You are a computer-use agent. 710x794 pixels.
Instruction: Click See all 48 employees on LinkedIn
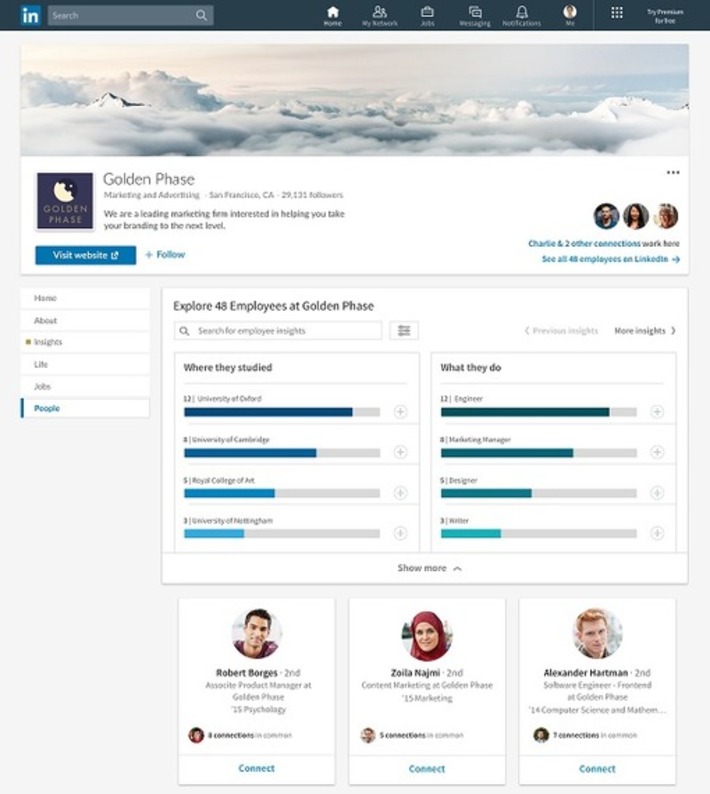pos(611,259)
